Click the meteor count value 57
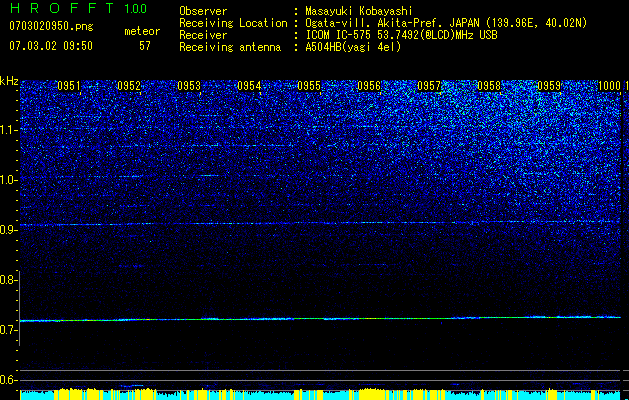The height and width of the screenshot is (400, 629). (x=145, y=46)
